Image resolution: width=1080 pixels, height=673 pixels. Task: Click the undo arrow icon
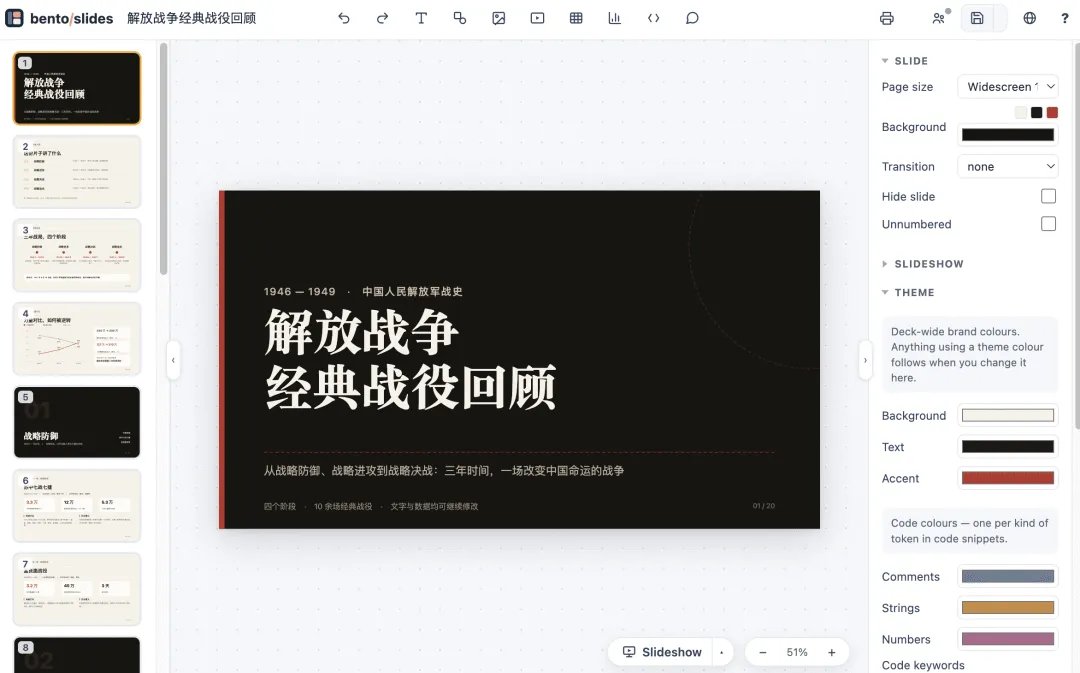tap(344, 19)
